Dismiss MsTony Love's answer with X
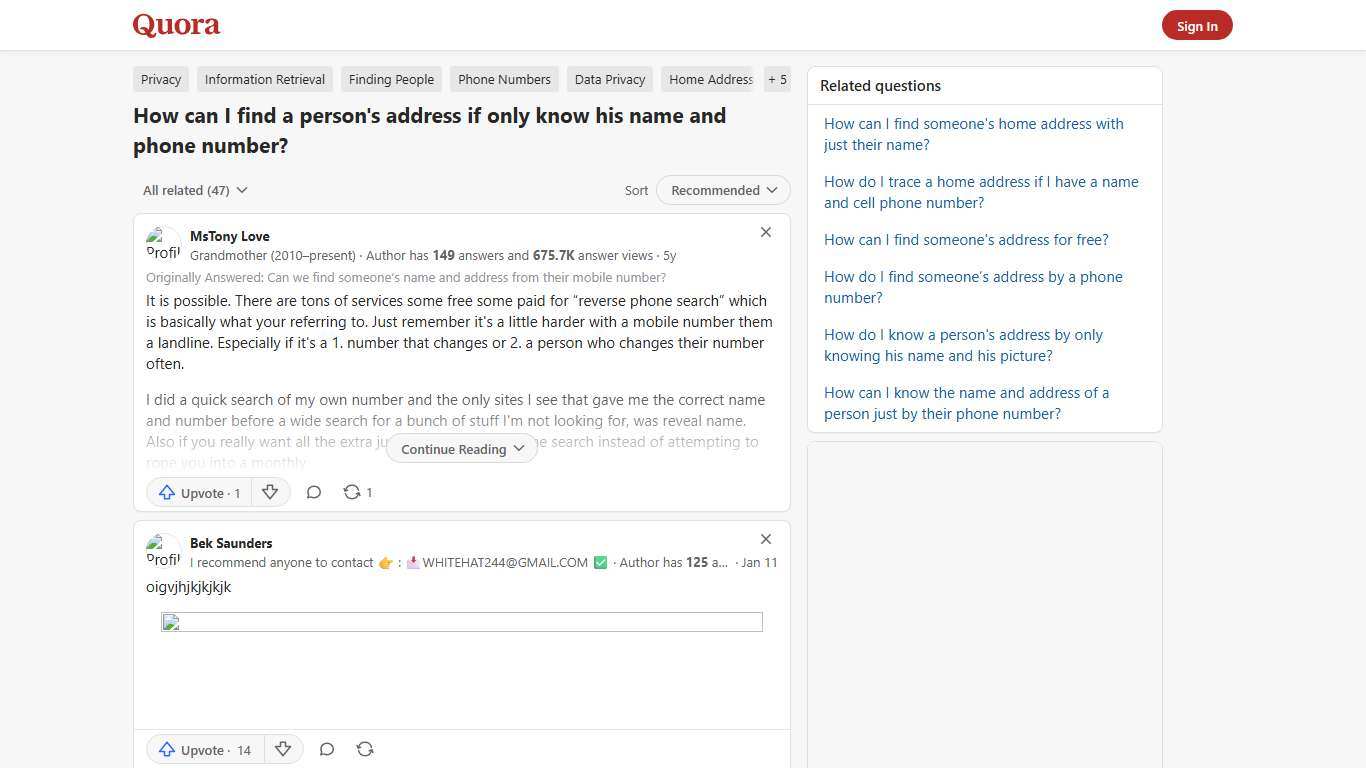The height and width of the screenshot is (768, 1366). tap(766, 232)
